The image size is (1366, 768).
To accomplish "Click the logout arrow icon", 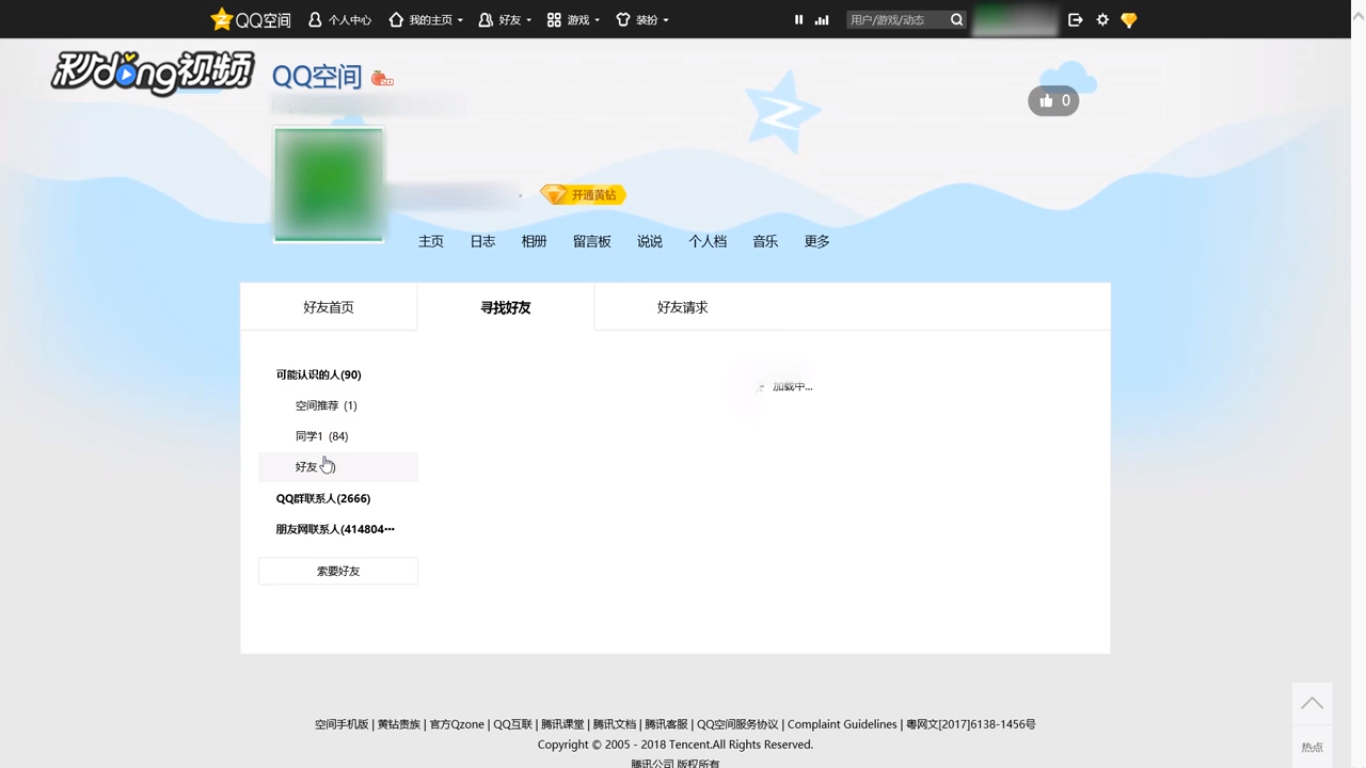I will (1075, 20).
